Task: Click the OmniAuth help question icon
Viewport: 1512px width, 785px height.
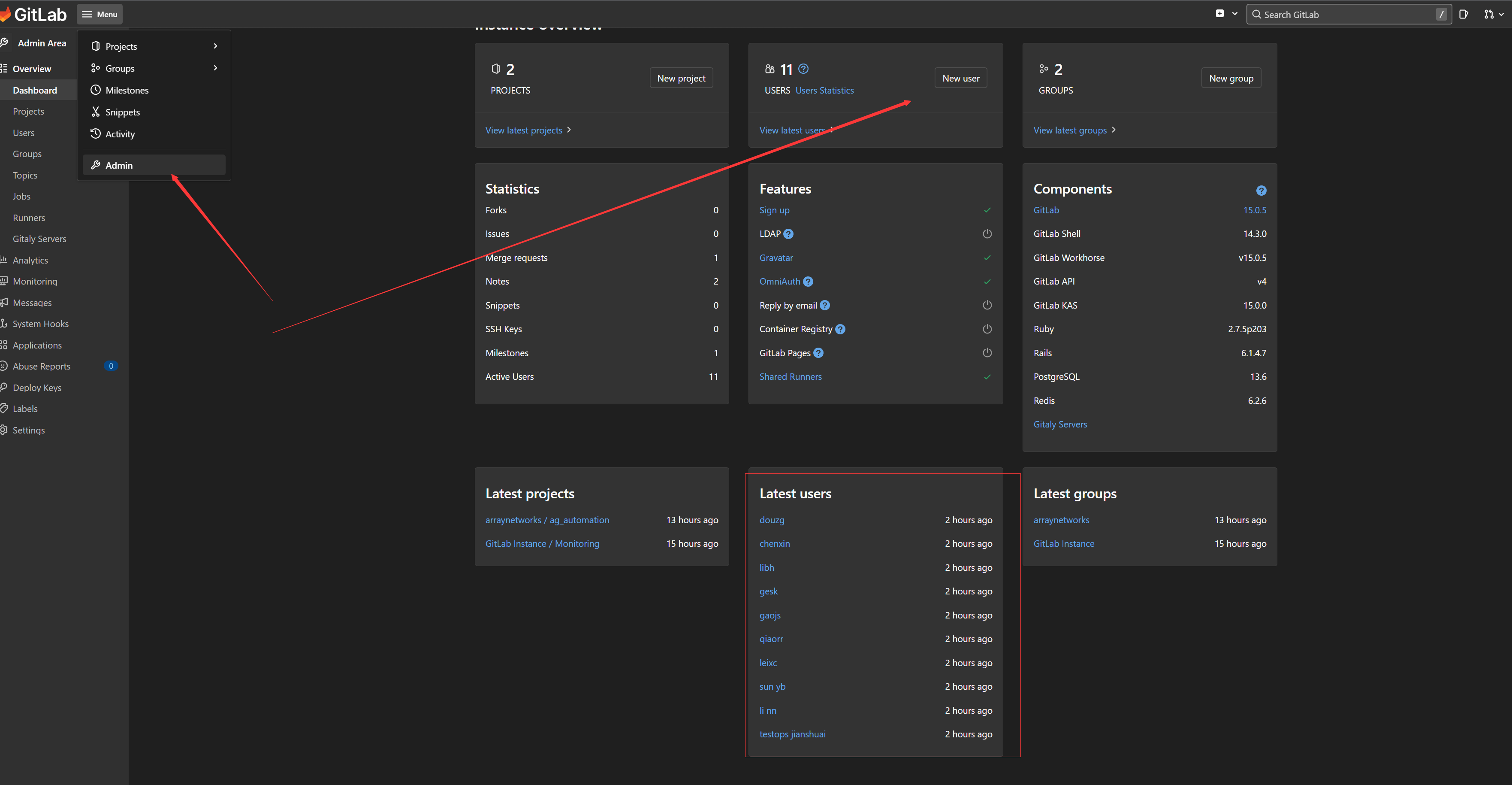Action: (x=808, y=281)
